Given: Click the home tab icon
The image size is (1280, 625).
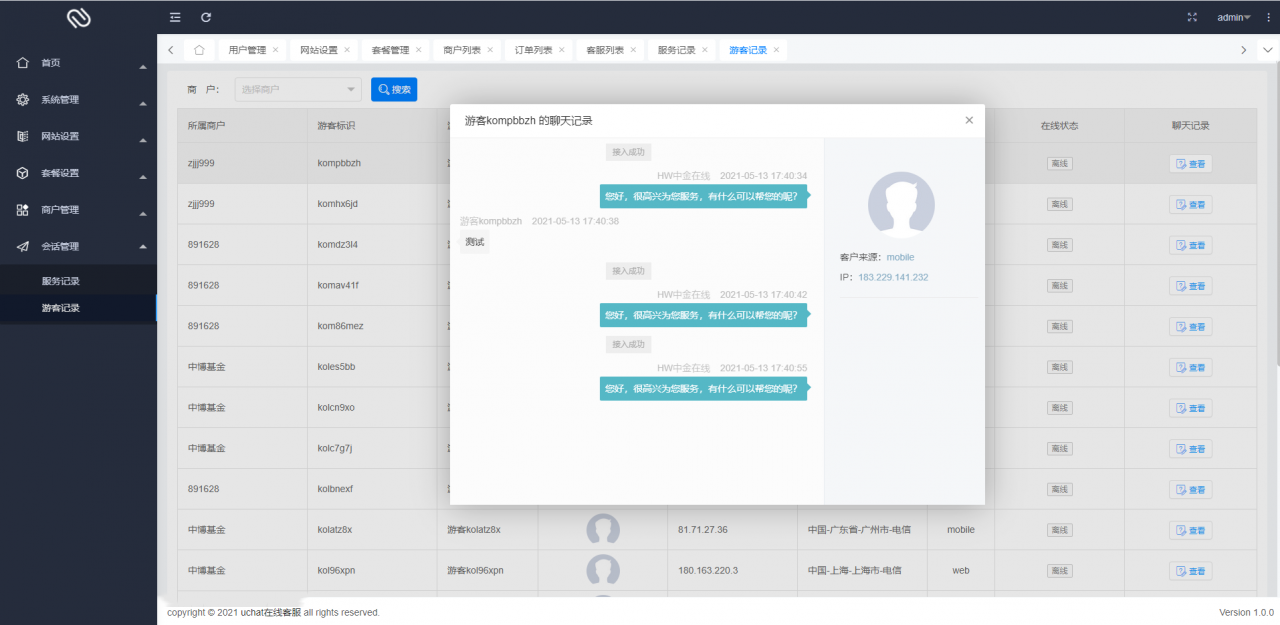Looking at the screenshot, I should point(199,50).
